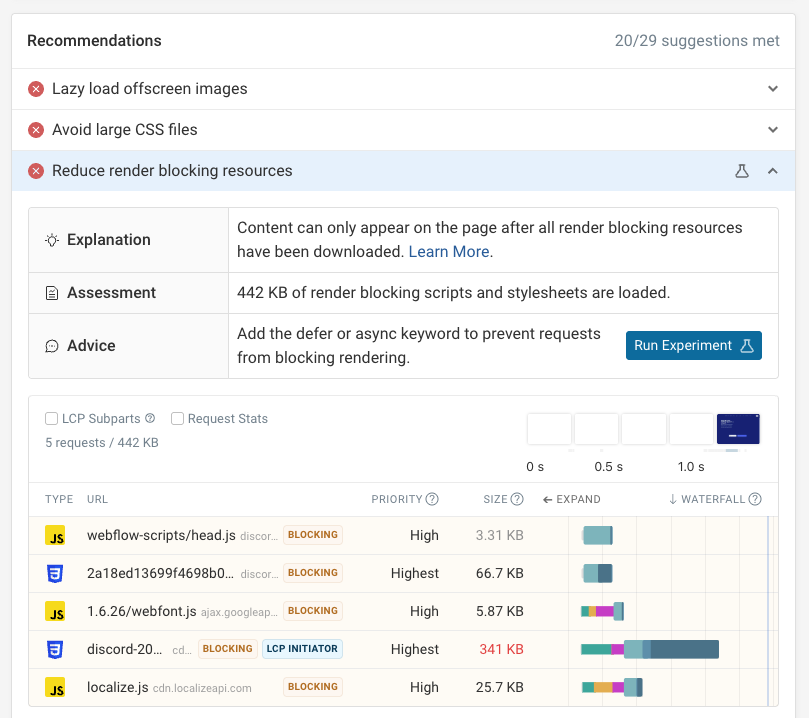Click the red error icon beside Lazy load offscreen images
Image resolution: width=809 pixels, height=718 pixels.
coord(36,89)
